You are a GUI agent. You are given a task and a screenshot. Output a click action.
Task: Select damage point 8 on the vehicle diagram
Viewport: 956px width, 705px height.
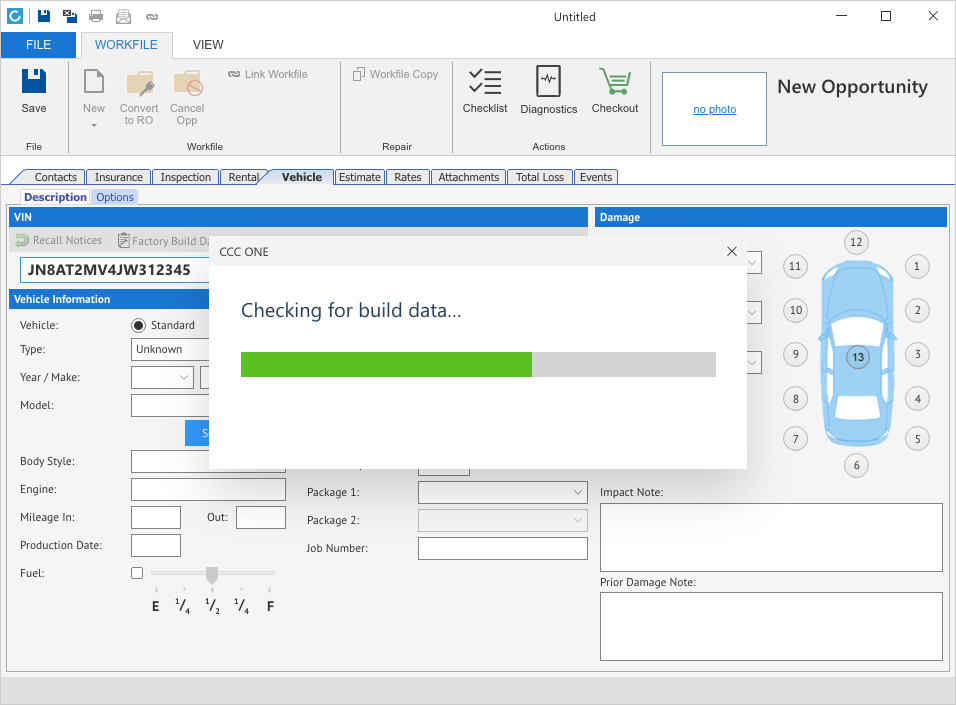tap(795, 399)
